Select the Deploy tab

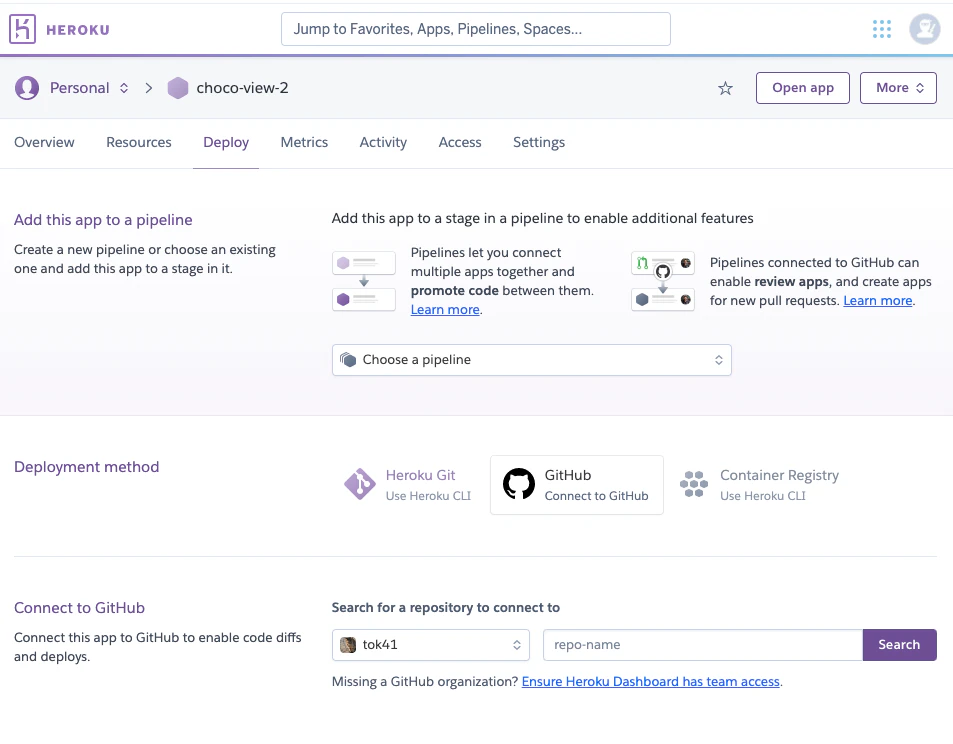coord(226,142)
